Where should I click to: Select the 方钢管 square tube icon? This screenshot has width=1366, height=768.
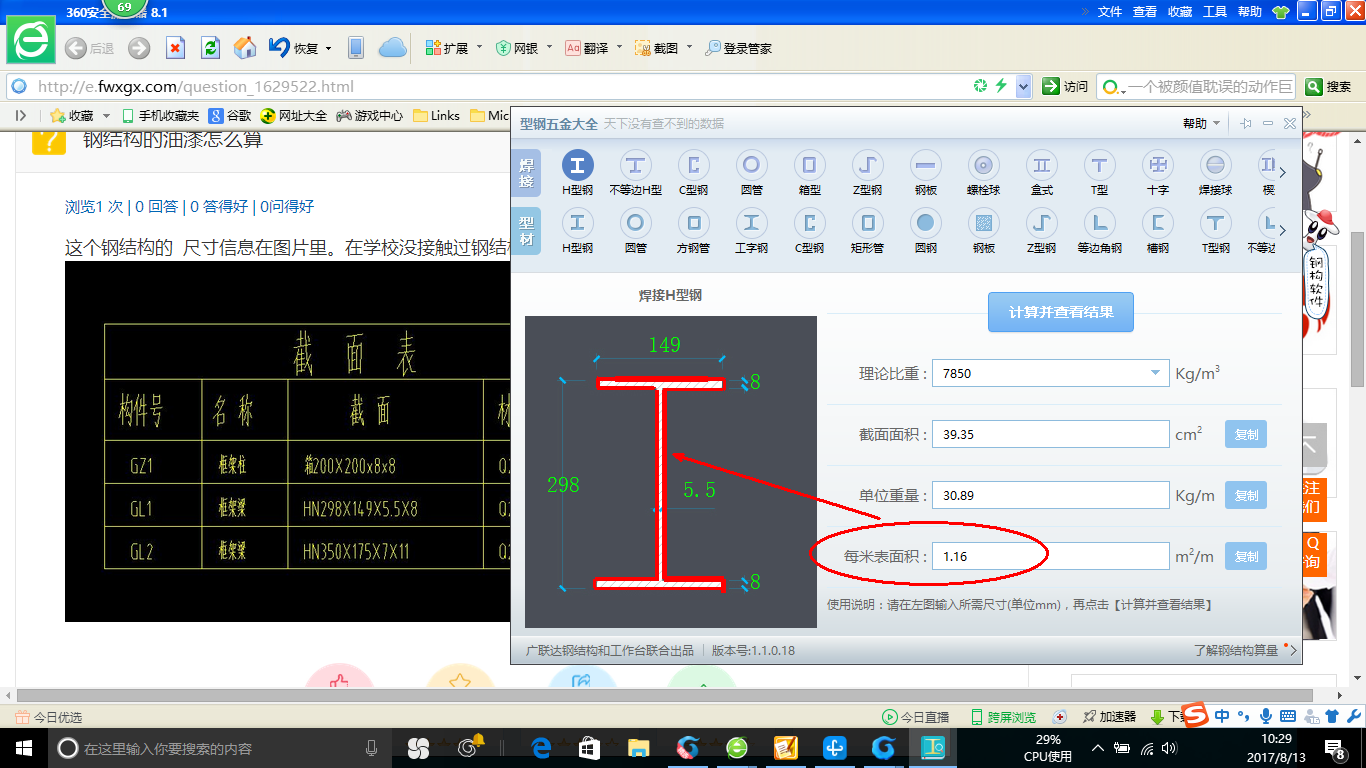[693, 230]
